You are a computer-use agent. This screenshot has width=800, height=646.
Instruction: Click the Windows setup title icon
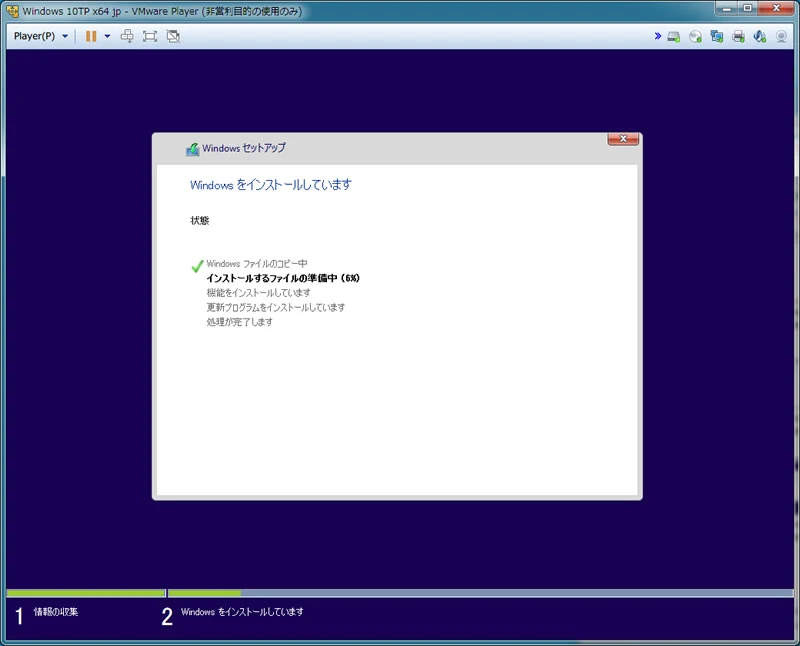[x=192, y=149]
